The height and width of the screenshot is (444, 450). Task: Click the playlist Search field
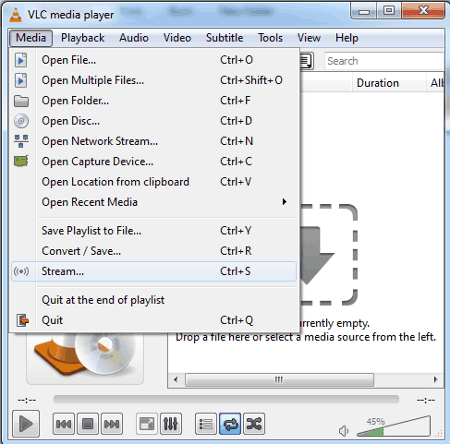[384, 61]
